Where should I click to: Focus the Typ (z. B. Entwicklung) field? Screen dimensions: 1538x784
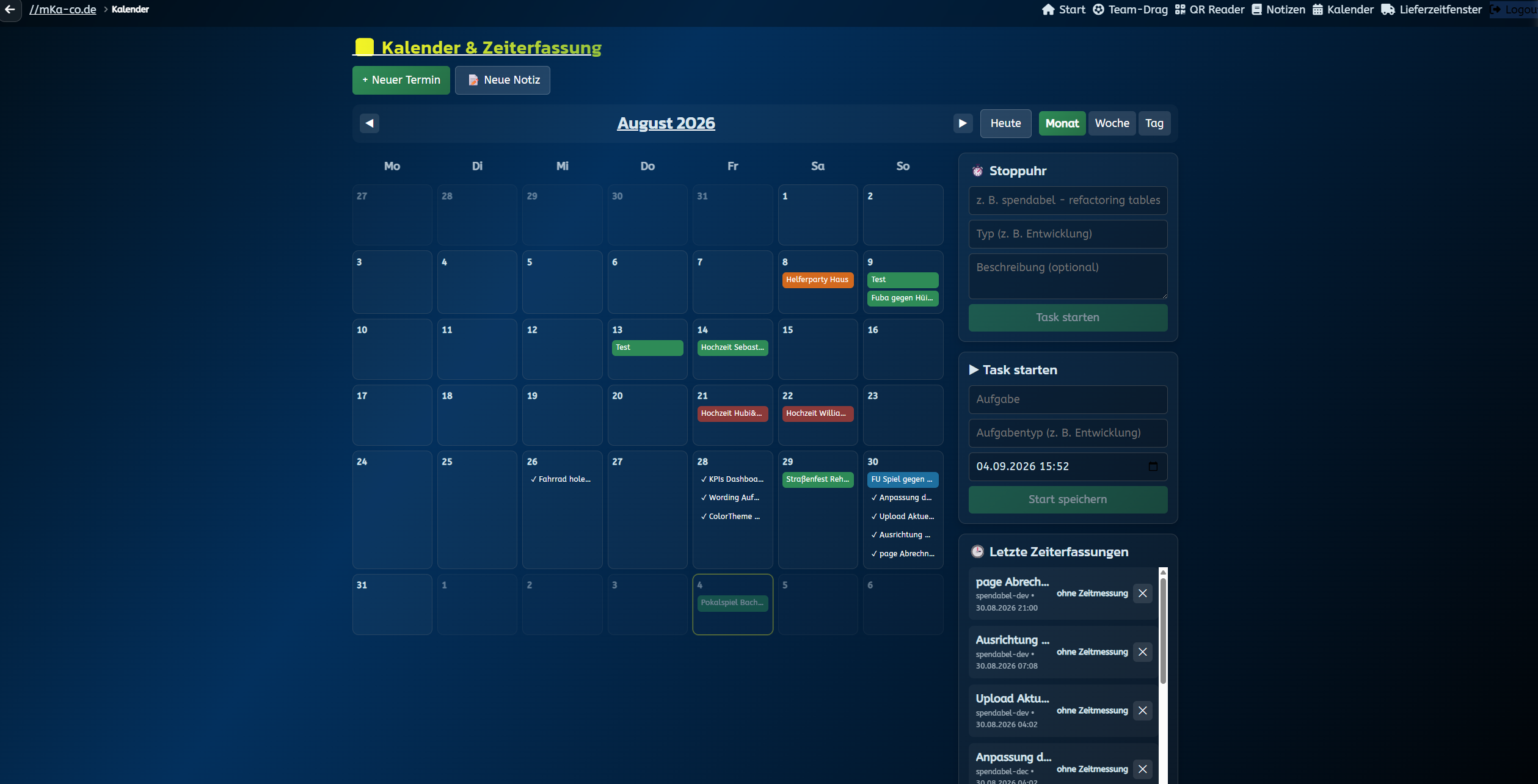click(1068, 234)
